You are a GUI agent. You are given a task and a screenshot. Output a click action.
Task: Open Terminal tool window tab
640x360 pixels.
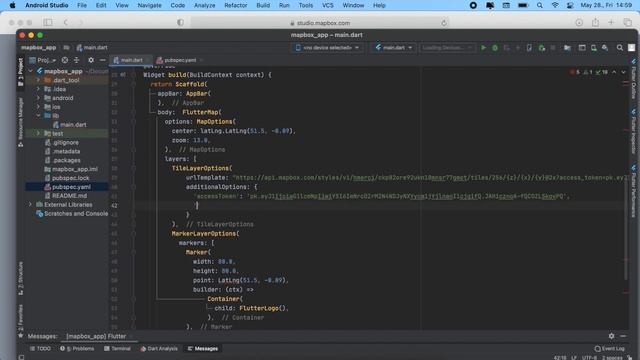pyautogui.click(x=117, y=349)
